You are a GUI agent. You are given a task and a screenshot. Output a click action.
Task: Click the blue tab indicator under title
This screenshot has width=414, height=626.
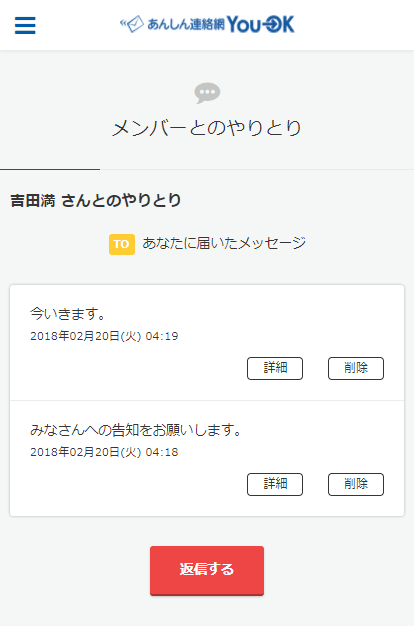click(50, 169)
